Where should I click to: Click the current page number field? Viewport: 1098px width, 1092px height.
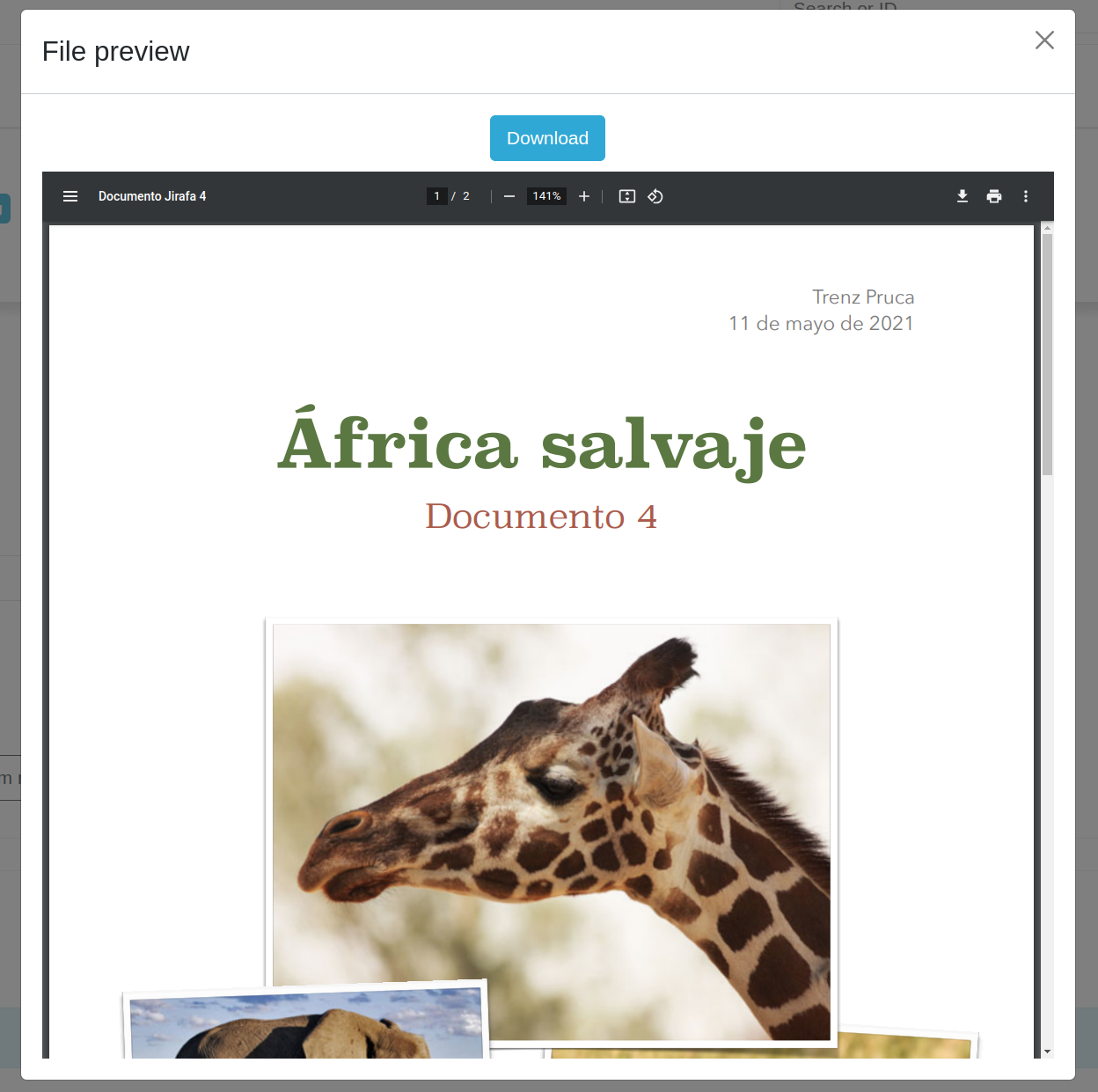436,196
